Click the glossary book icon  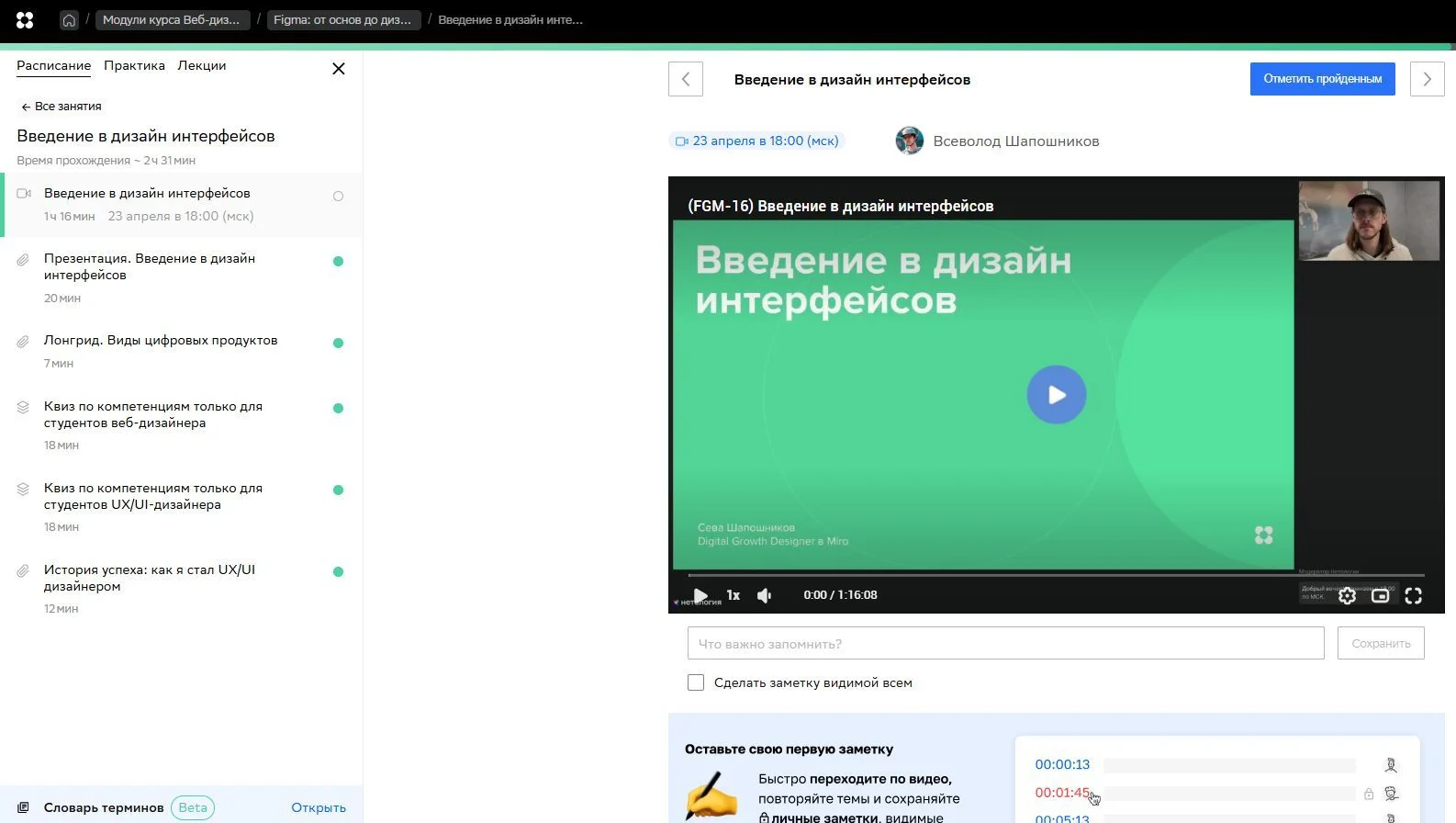(x=24, y=807)
